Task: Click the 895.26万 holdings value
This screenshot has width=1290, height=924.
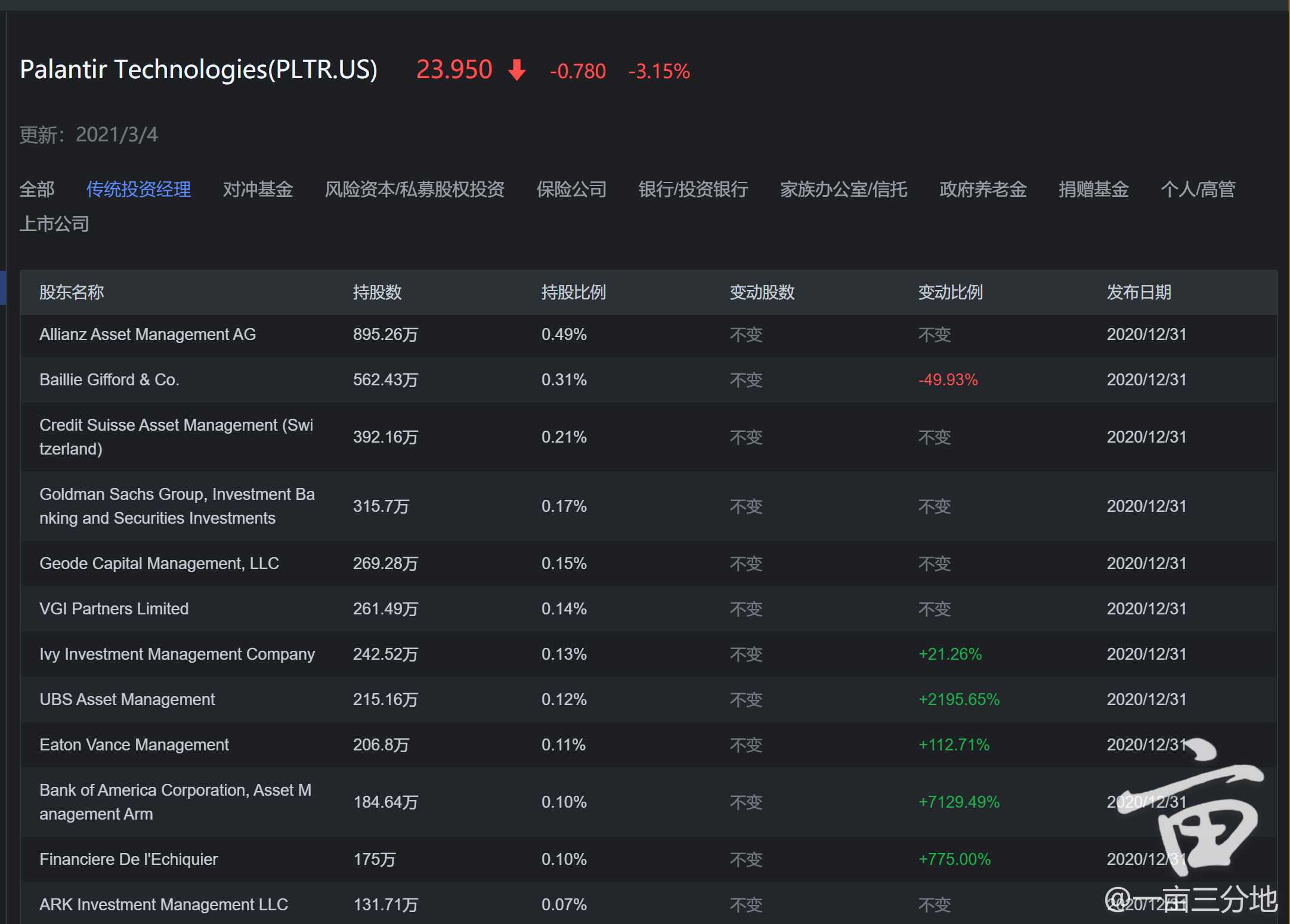Action: (x=386, y=335)
